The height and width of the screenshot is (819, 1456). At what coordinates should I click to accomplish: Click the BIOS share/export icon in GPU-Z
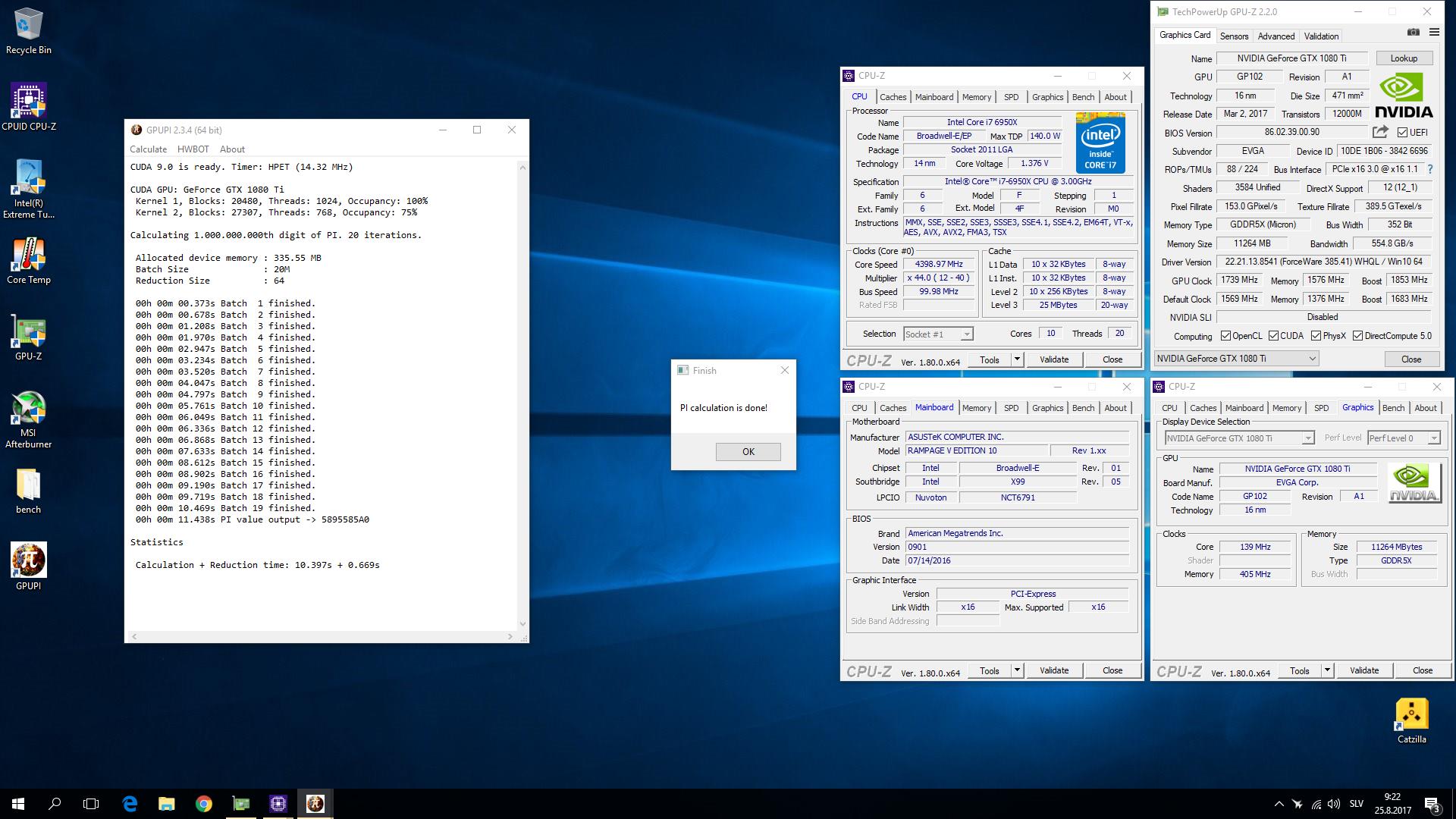pos(1380,132)
